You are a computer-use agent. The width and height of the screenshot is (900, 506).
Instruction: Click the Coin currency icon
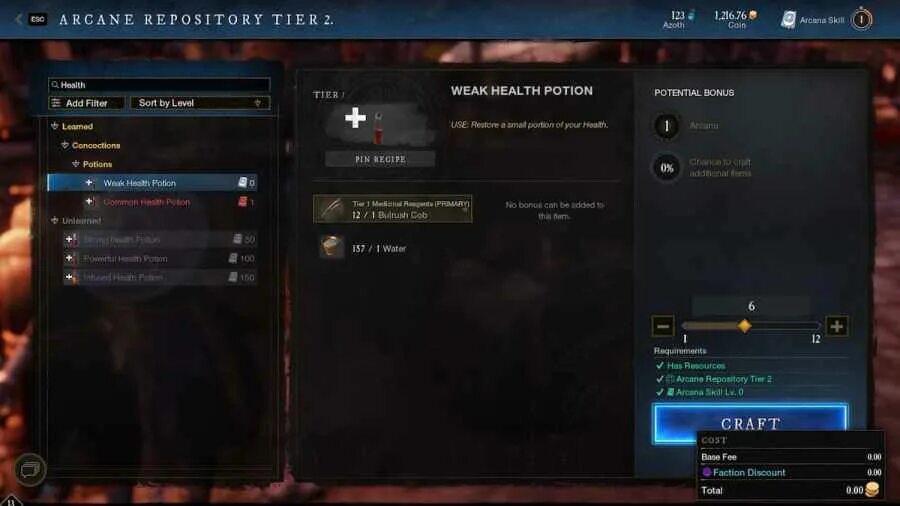click(752, 15)
